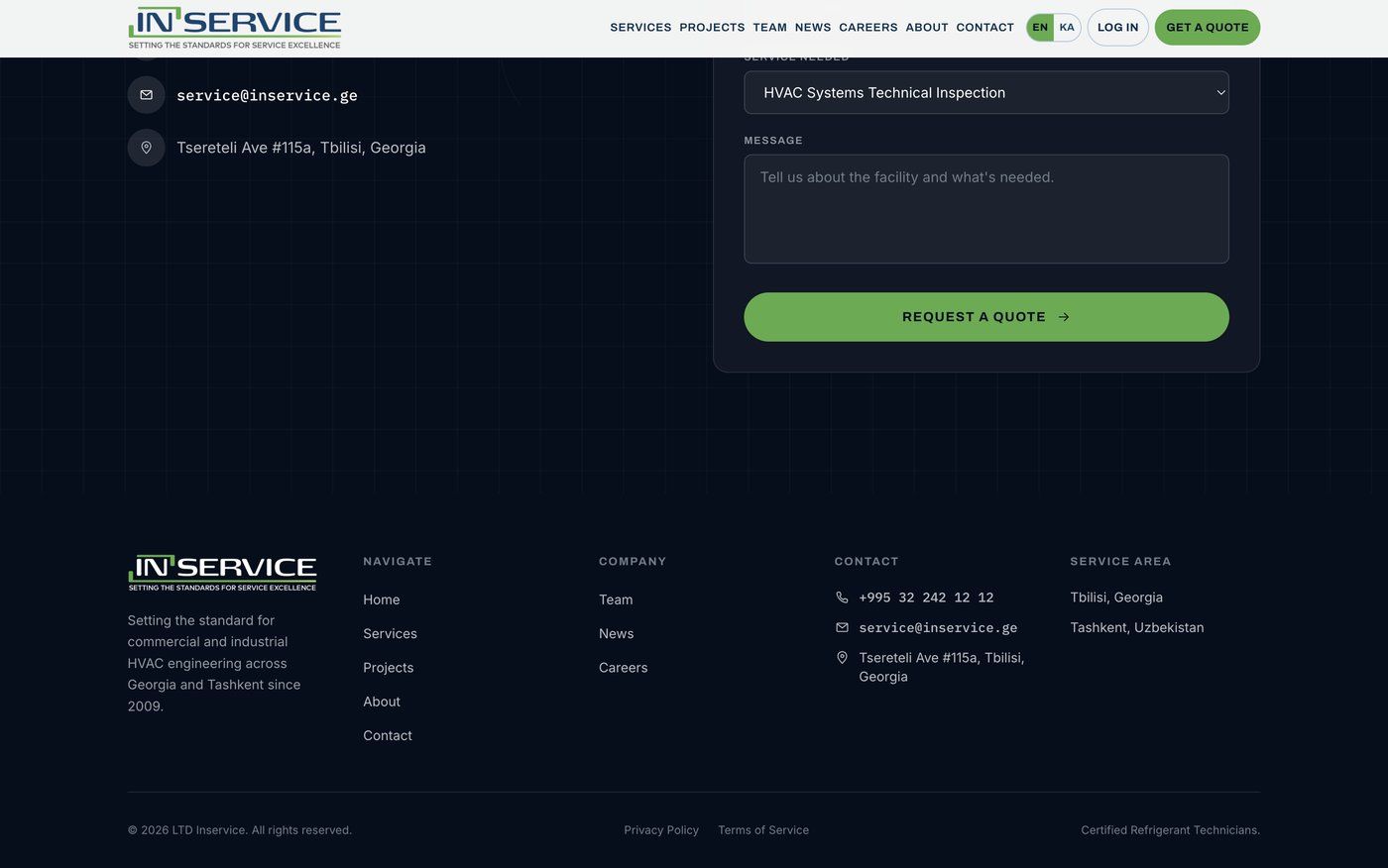Click the Tsereteli Ave address in the contact section
This screenshot has width=1388, height=868.
301,148
